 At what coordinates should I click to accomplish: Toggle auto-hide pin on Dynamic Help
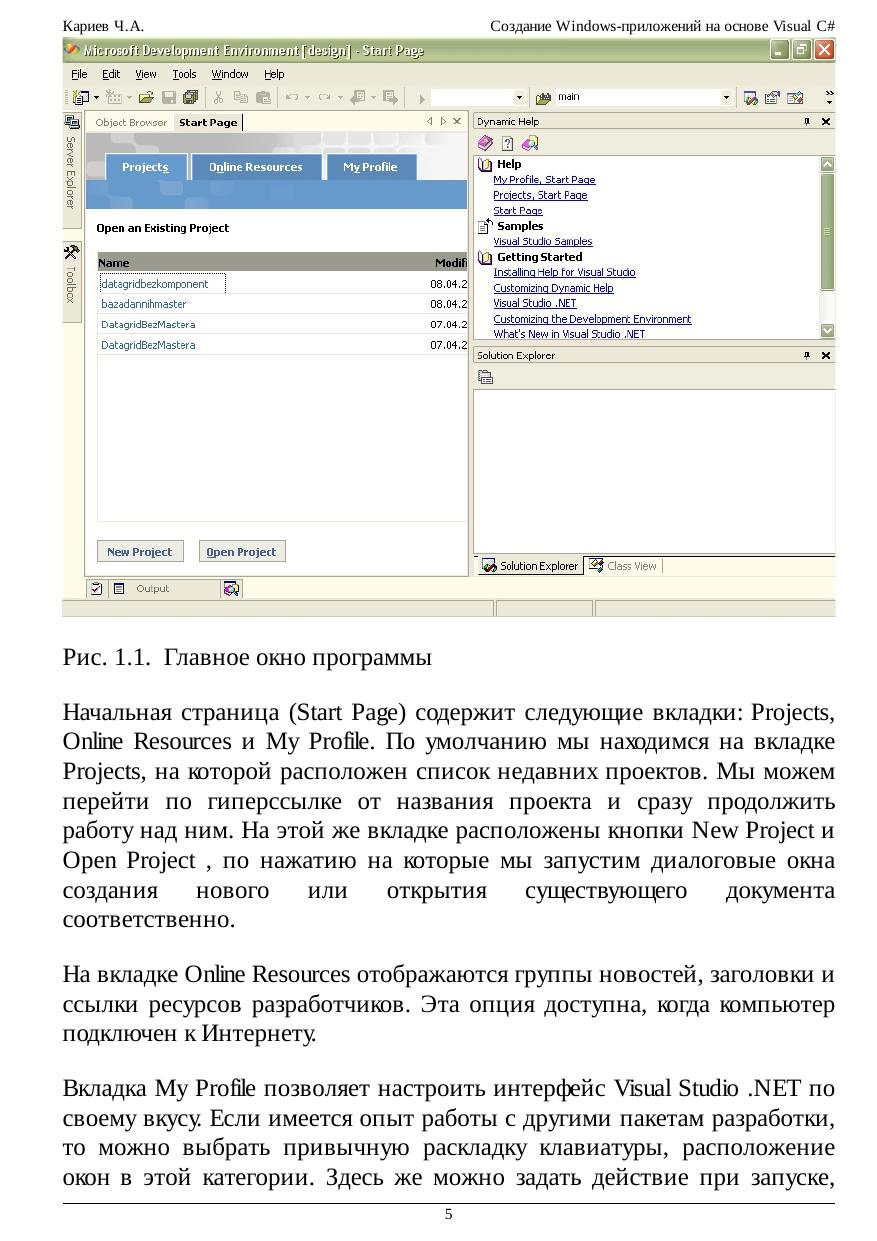[x=807, y=121]
